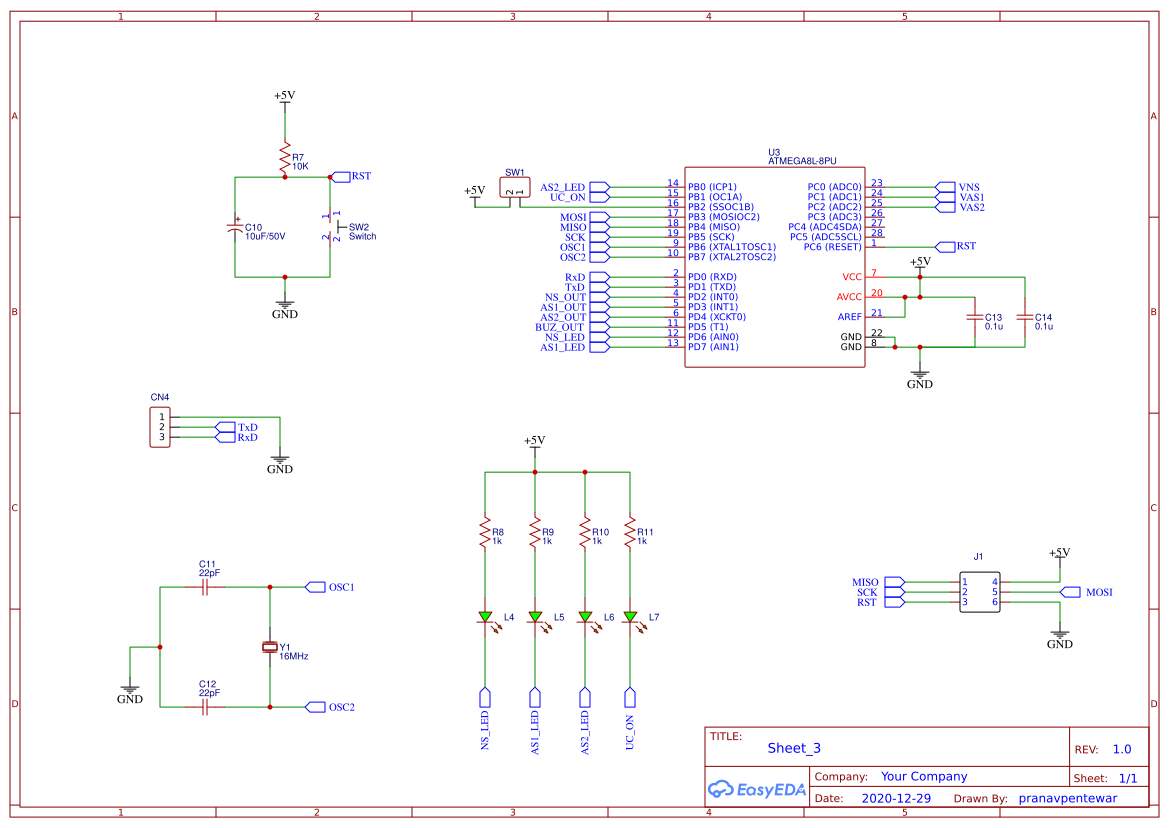Click the REV 1.0 field
The height and width of the screenshot is (828, 1169).
click(1124, 747)
